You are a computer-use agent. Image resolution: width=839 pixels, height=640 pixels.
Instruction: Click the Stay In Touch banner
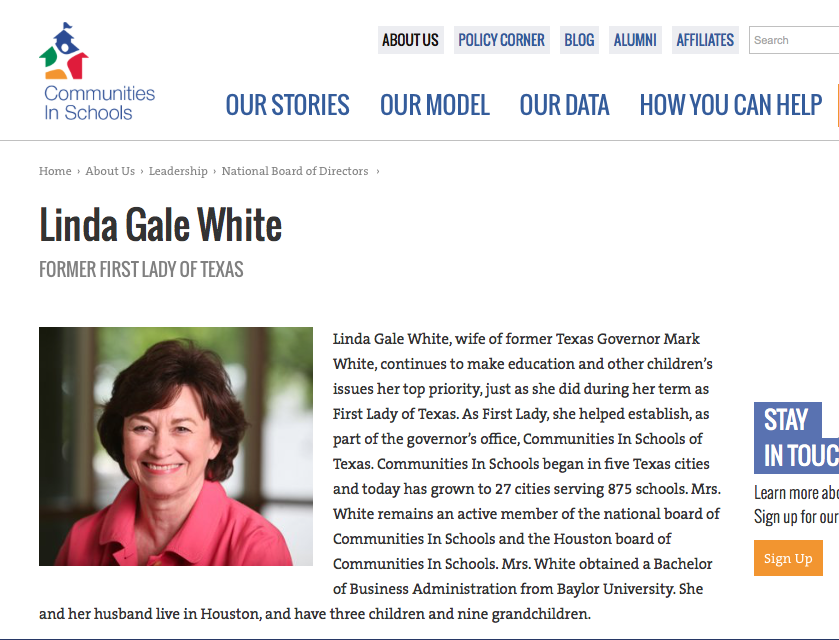[796, 438]
